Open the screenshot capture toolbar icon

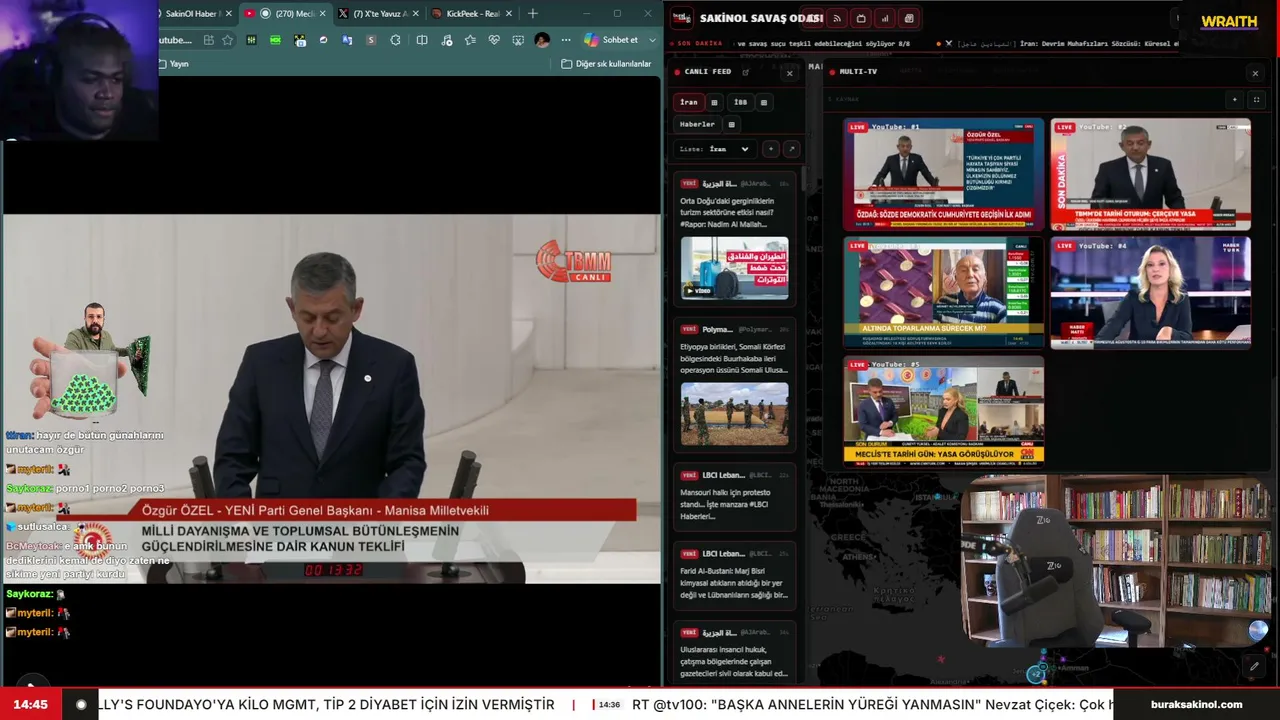coord(518,40)
